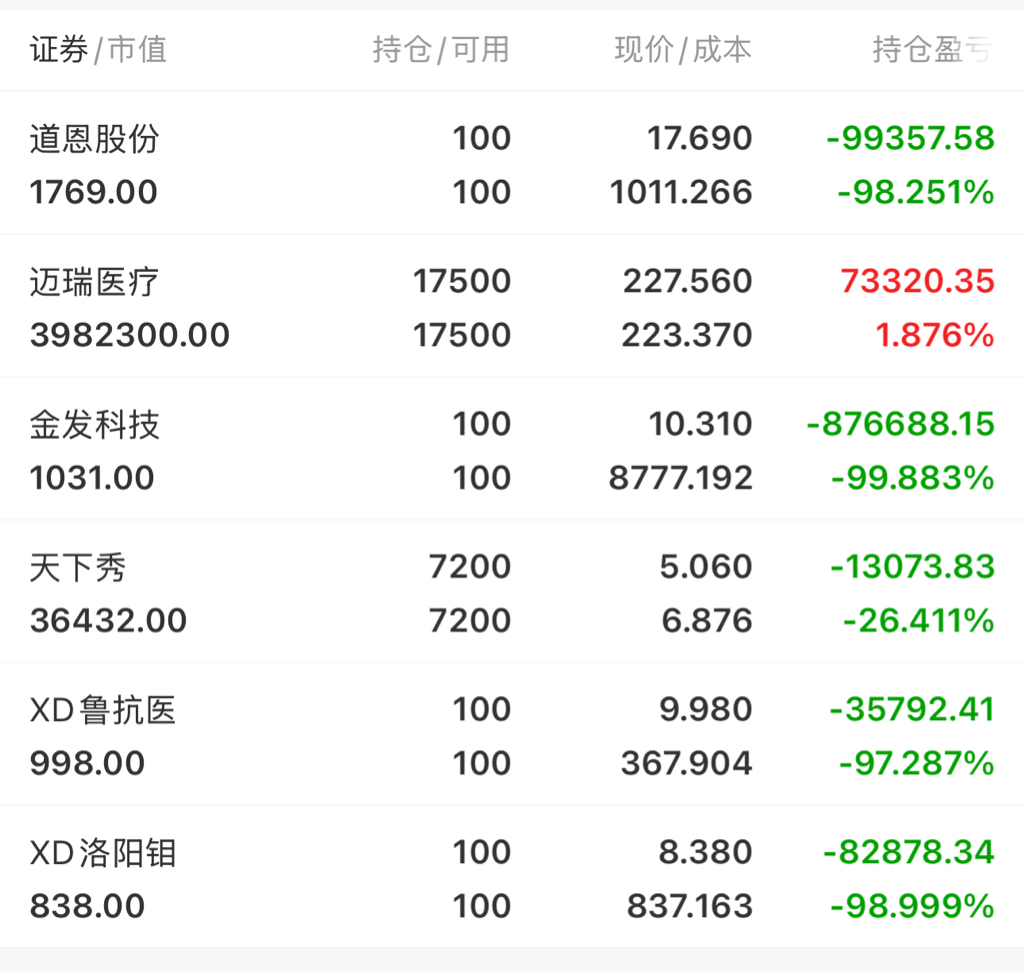This screenshot has height=974, width=1024.
Task: Select profit percentage 1.876%
Action: pos(935,335)
